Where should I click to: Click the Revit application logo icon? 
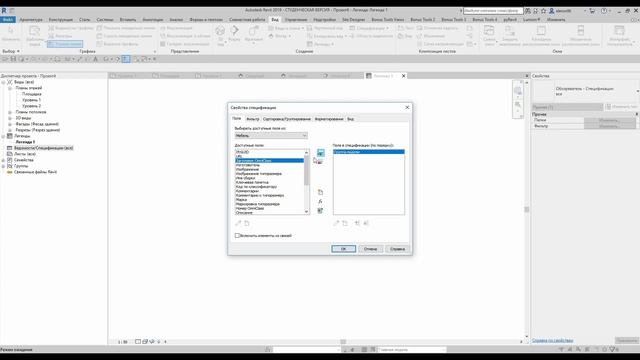click(x=4, y=11)
